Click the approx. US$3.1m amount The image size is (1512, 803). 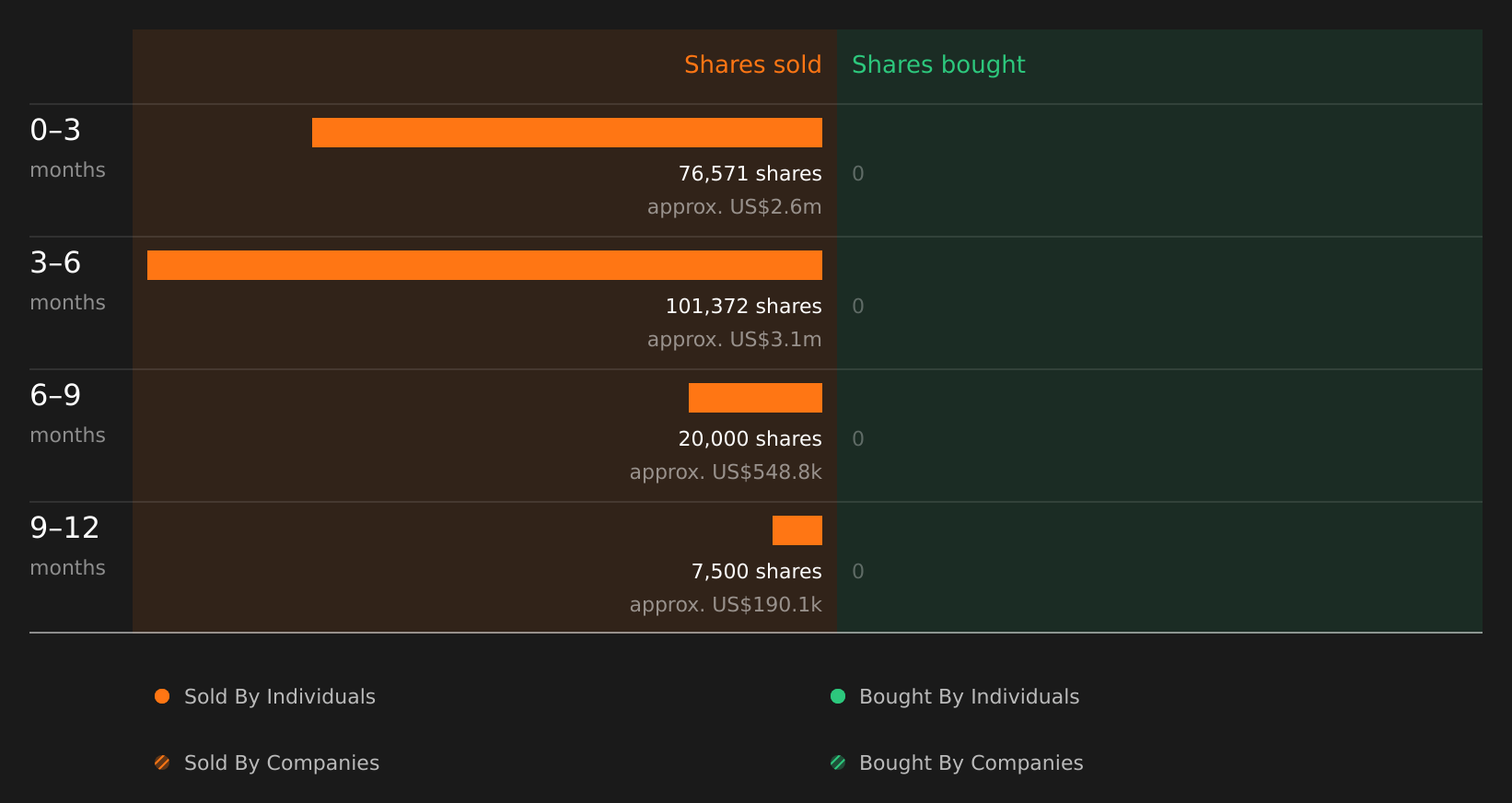(734, 340)
